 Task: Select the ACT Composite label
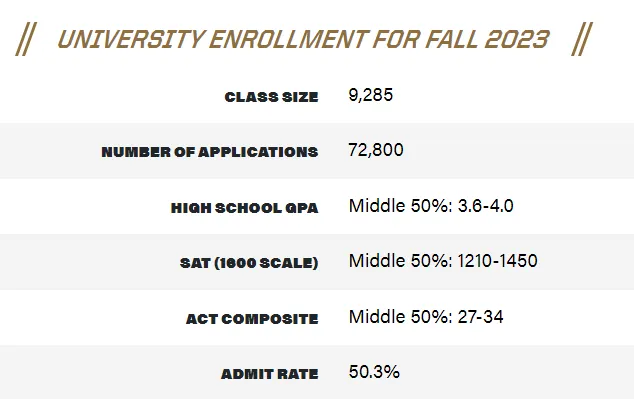[x=252, y=319]
